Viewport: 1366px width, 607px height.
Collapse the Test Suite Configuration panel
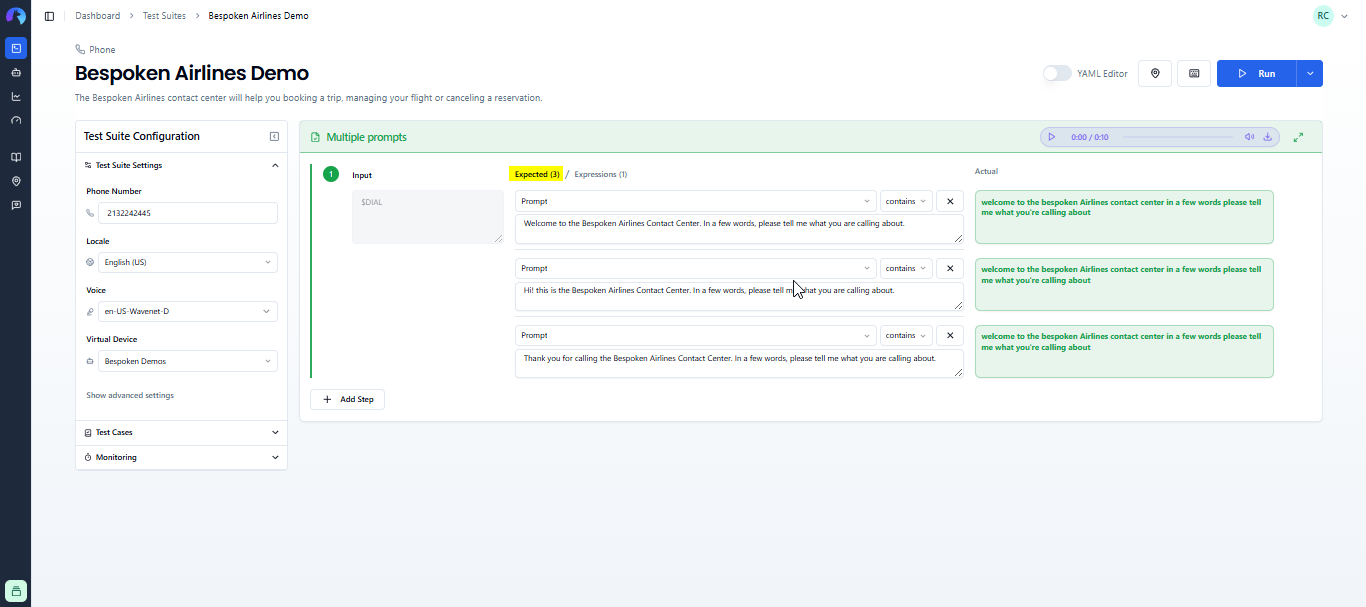pyautogui.click(x=274, y=136)
